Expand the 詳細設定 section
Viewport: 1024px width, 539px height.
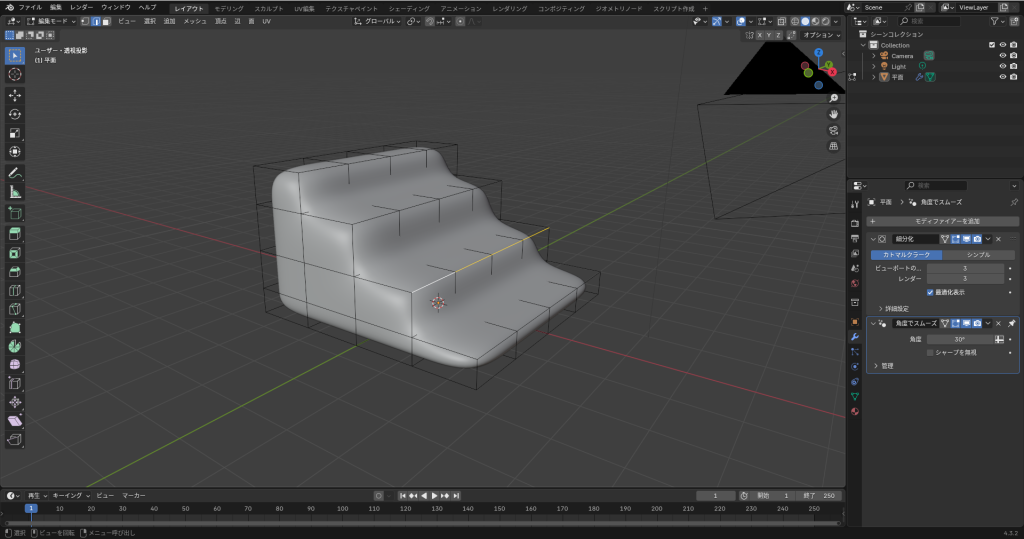(895, 309)
